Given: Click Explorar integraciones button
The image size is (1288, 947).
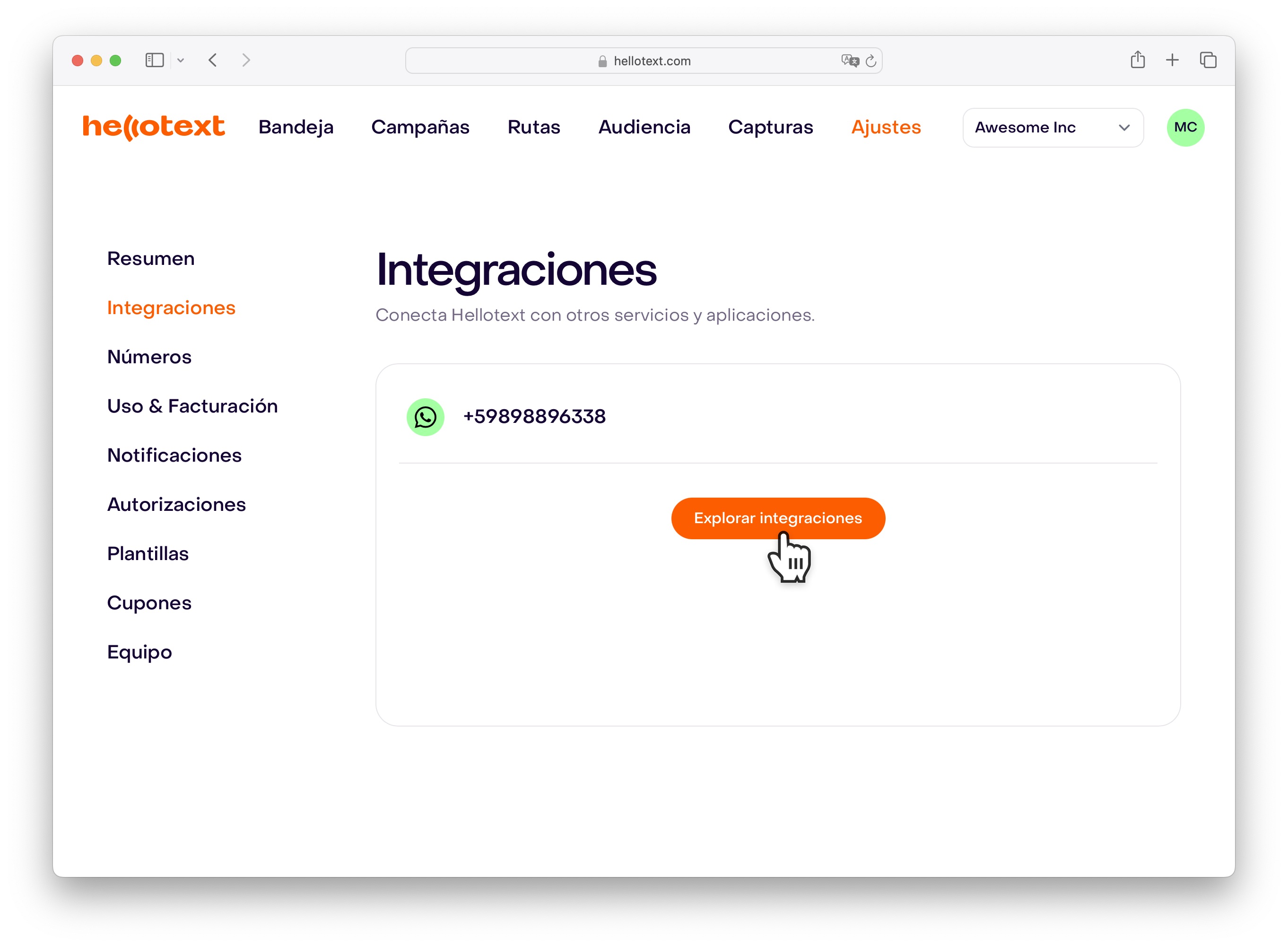Looking at the screenshot, I should pos(778,518).
